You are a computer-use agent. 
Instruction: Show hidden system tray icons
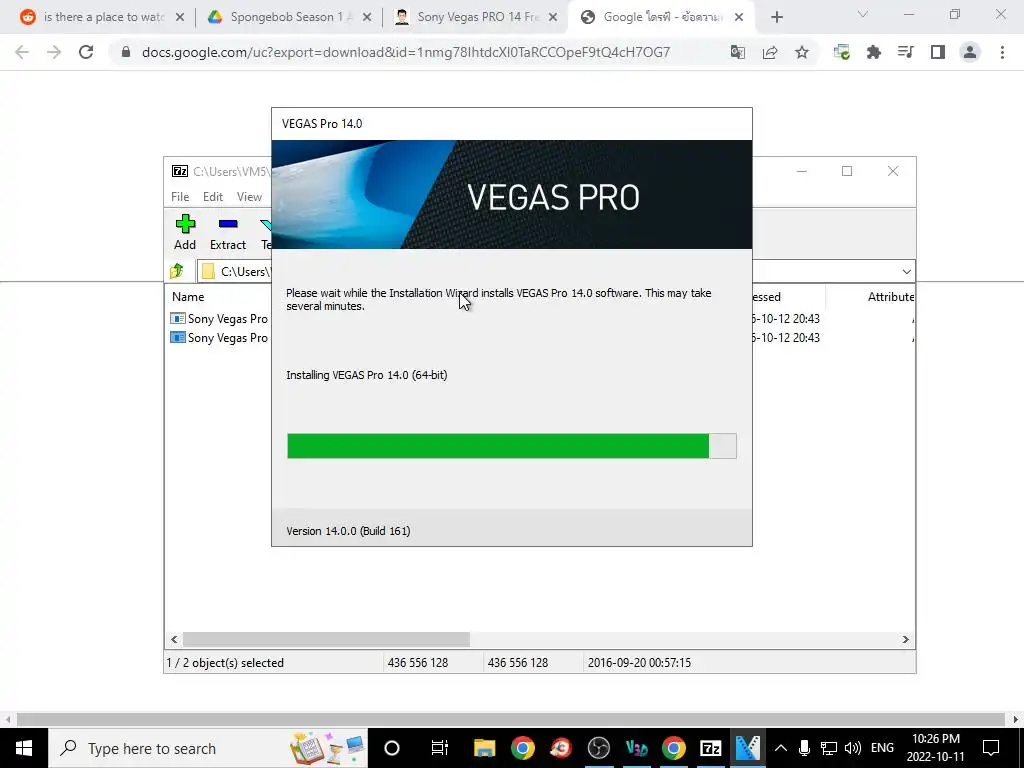coord(781,748)
